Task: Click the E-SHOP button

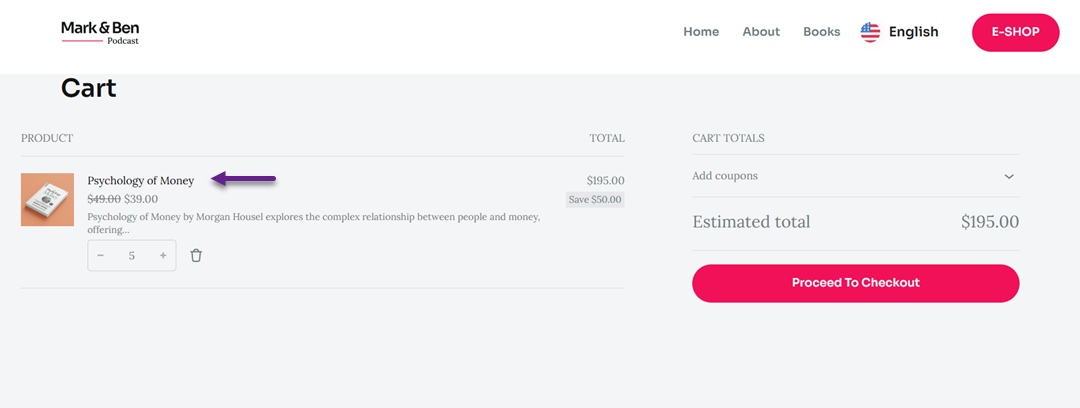Action: (x=1015, y=32)
